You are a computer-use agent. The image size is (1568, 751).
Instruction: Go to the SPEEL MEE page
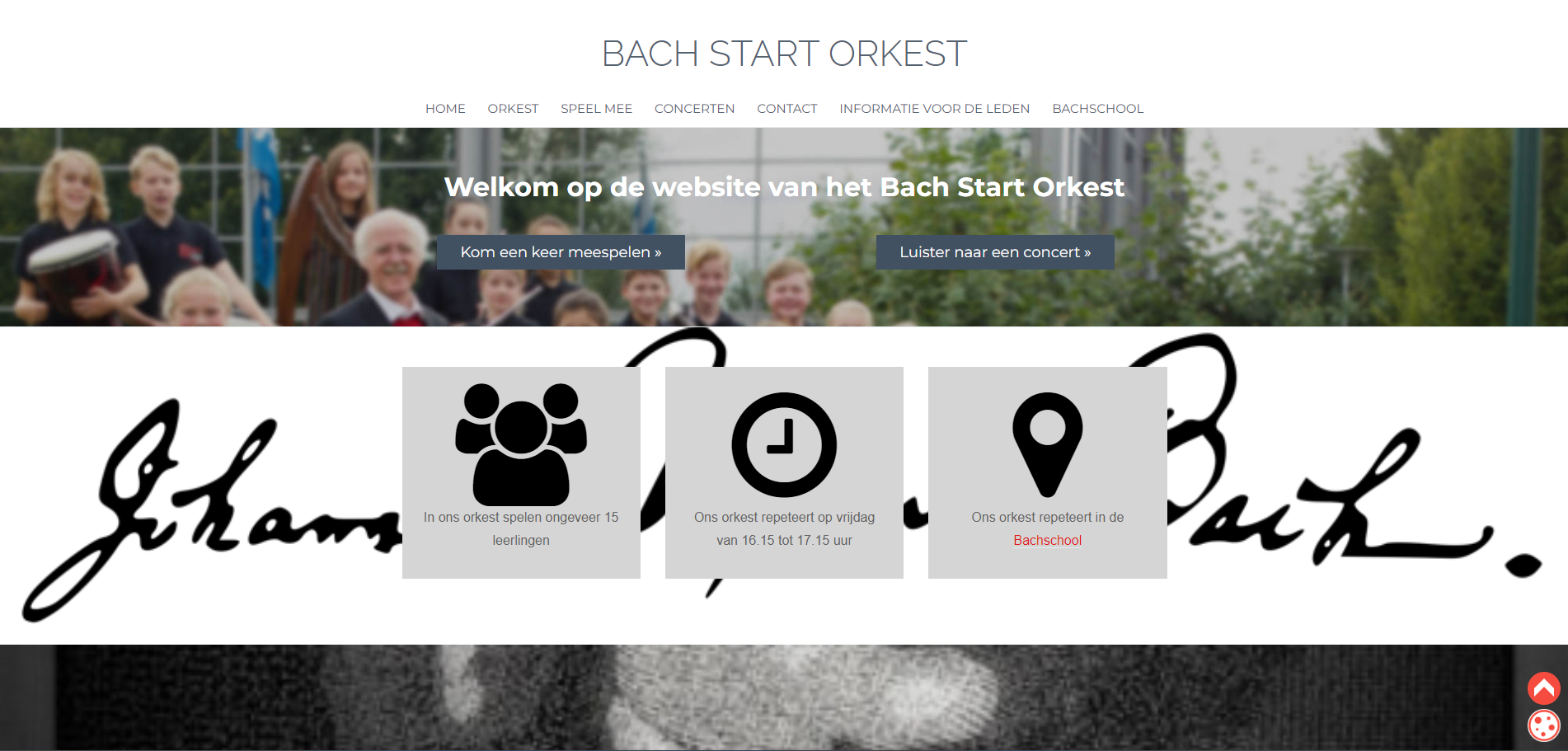point(597,109)
